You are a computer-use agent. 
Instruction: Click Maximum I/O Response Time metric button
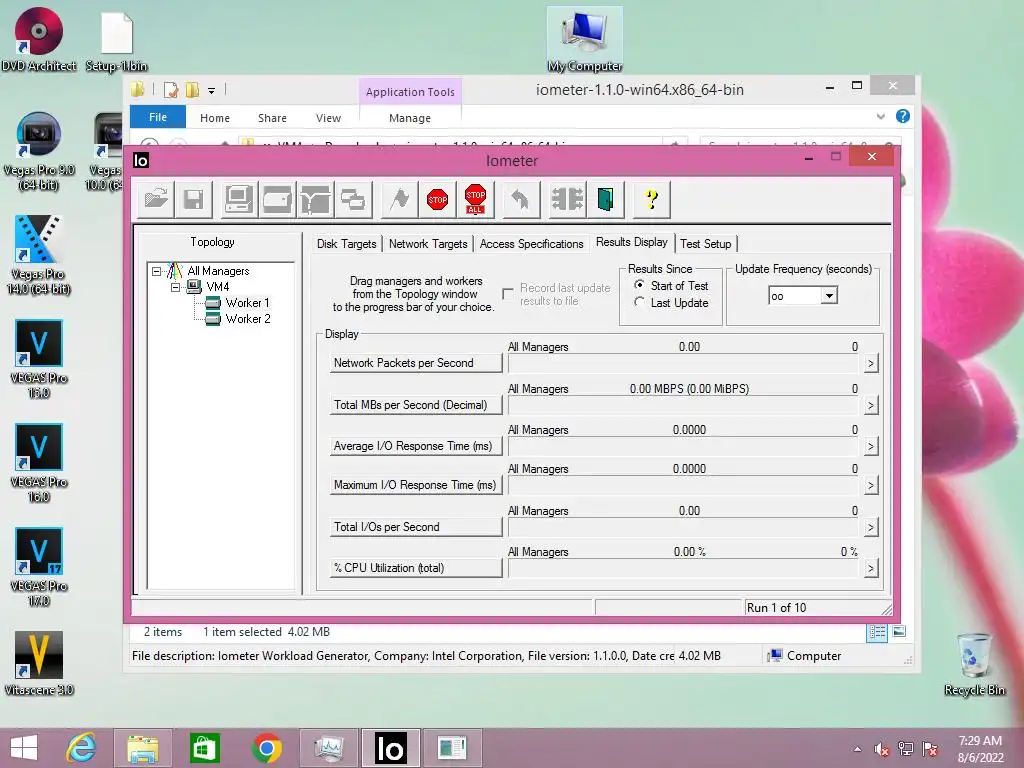click(x=416, y=485)
